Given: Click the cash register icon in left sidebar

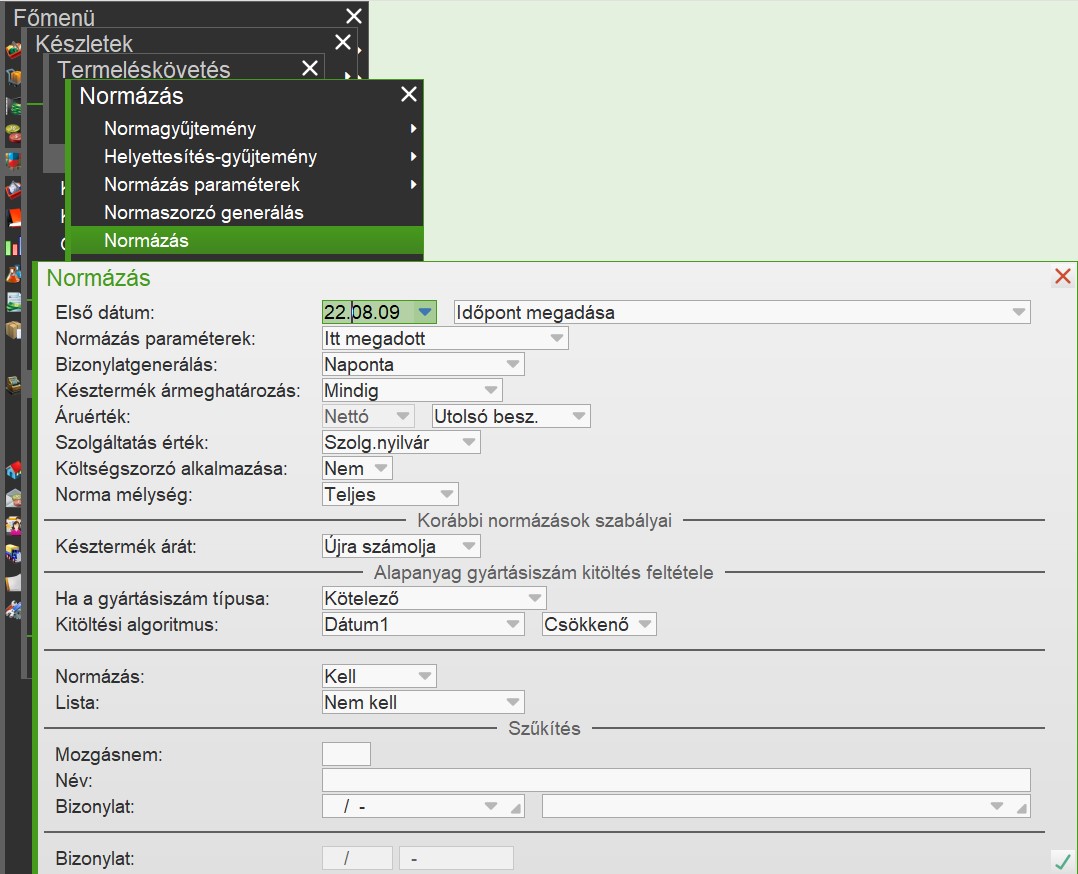Looking at the screenshot, I should (13, 385).
